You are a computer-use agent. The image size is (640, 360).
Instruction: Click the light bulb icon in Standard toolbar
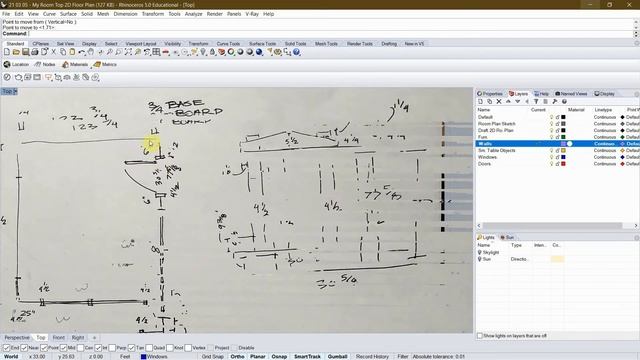(x=203, y=52)
